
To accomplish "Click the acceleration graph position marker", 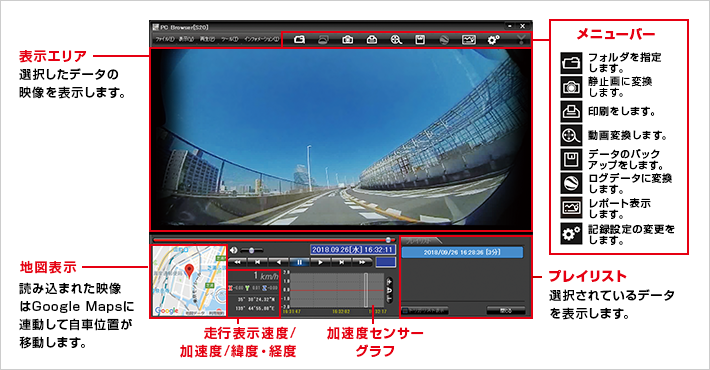I will coord(366,290).
